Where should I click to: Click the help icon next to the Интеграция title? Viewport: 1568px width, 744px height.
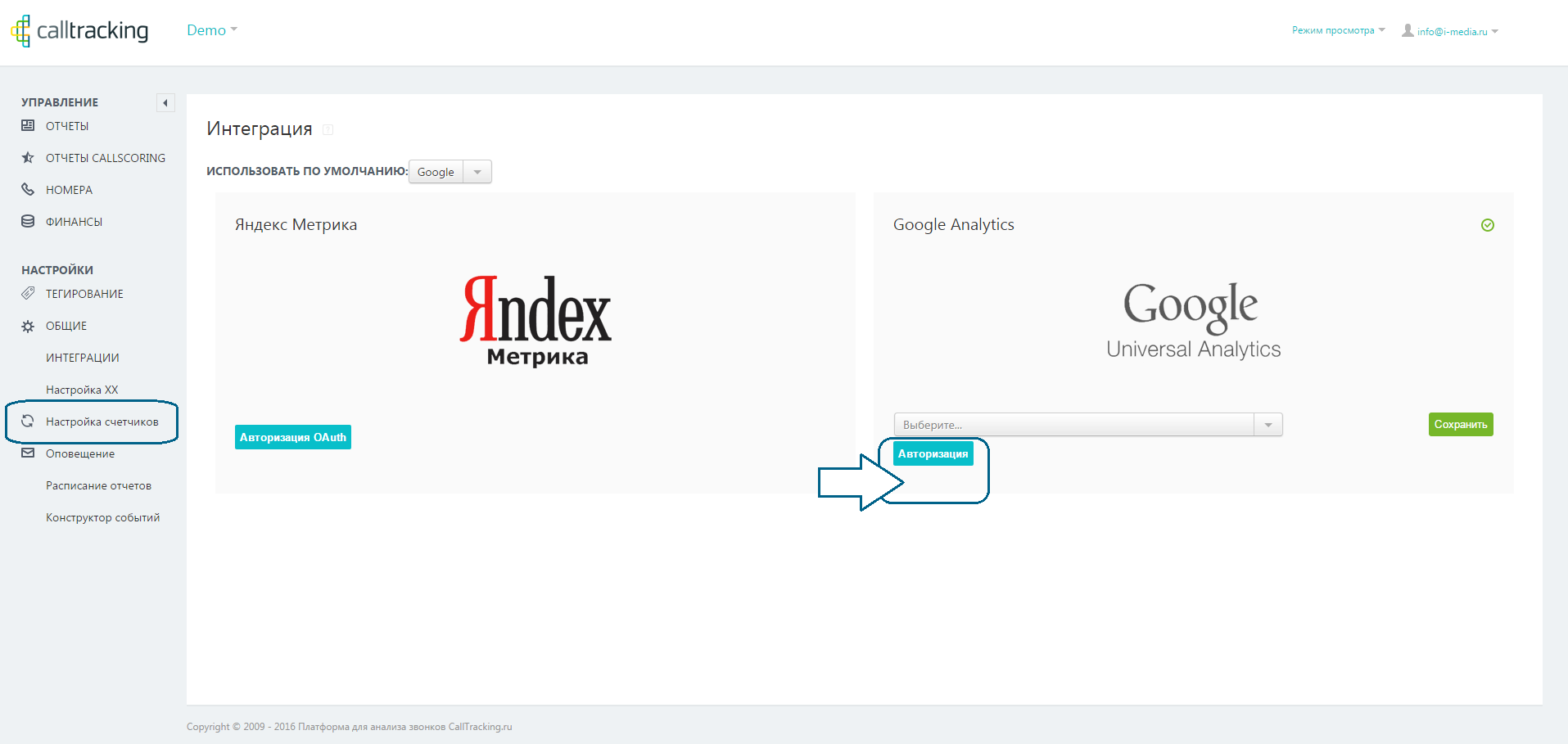328,129
